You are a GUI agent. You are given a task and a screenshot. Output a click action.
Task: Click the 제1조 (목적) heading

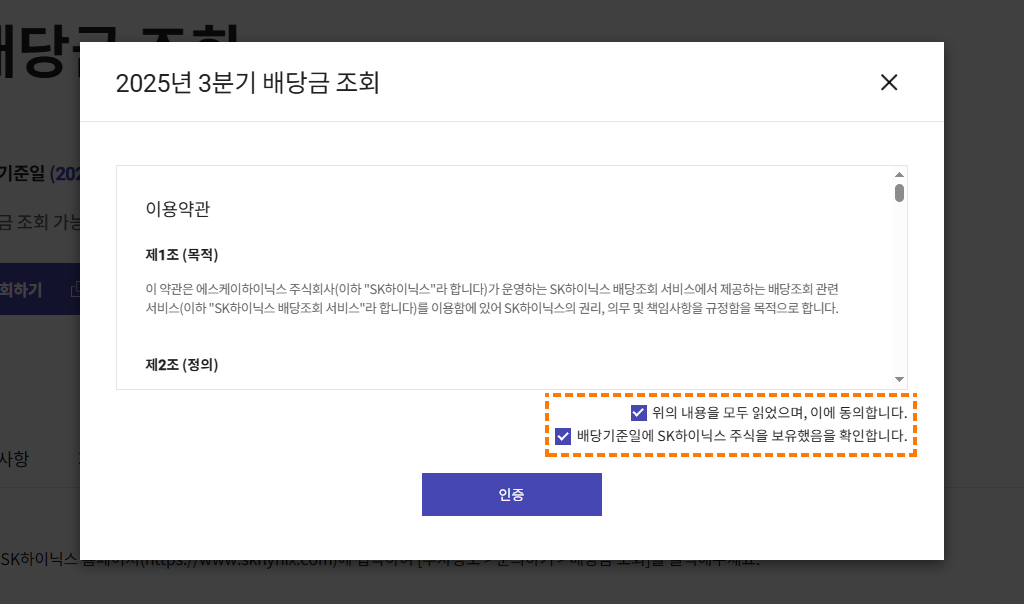[182, 255]
